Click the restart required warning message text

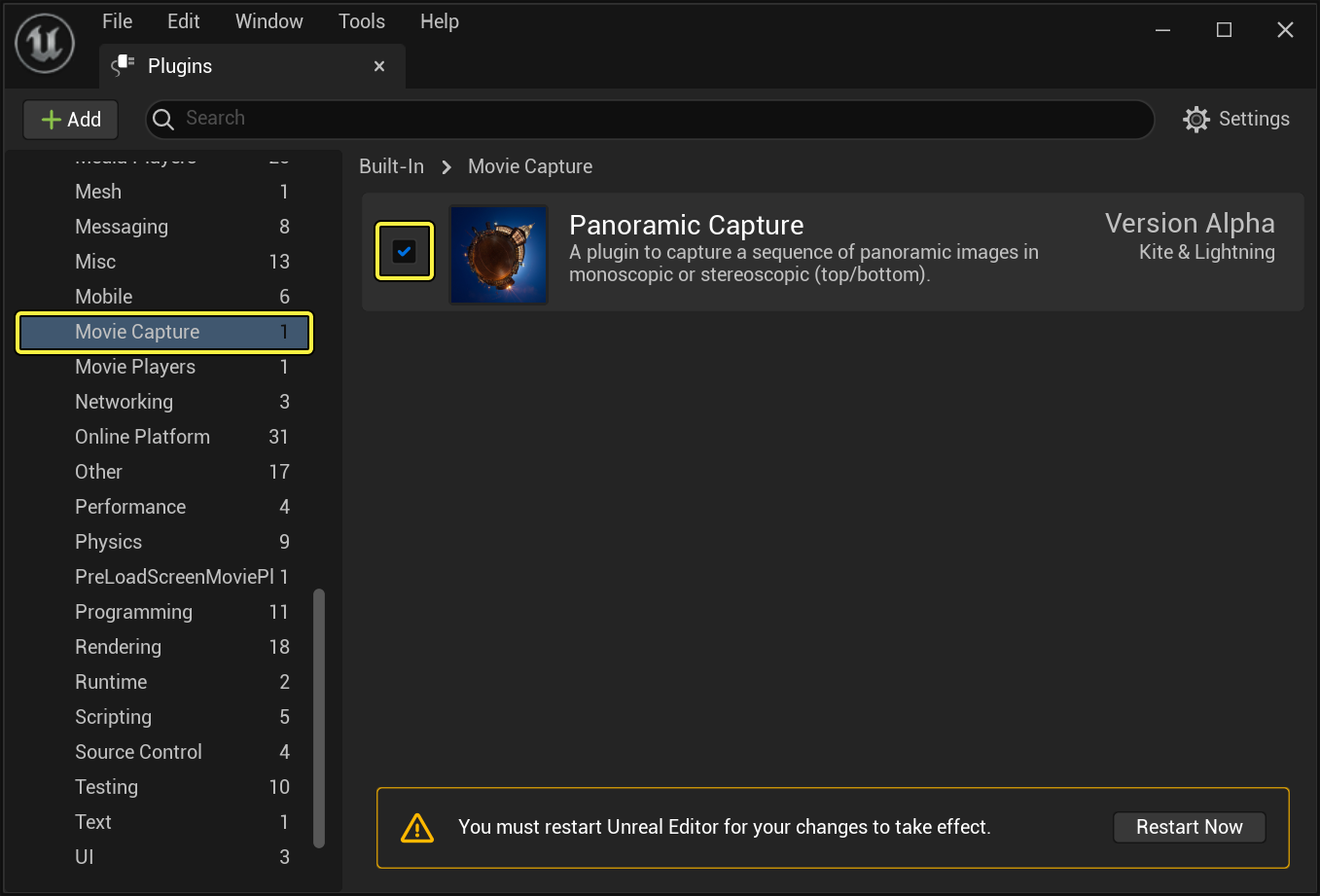click(725, 827)
